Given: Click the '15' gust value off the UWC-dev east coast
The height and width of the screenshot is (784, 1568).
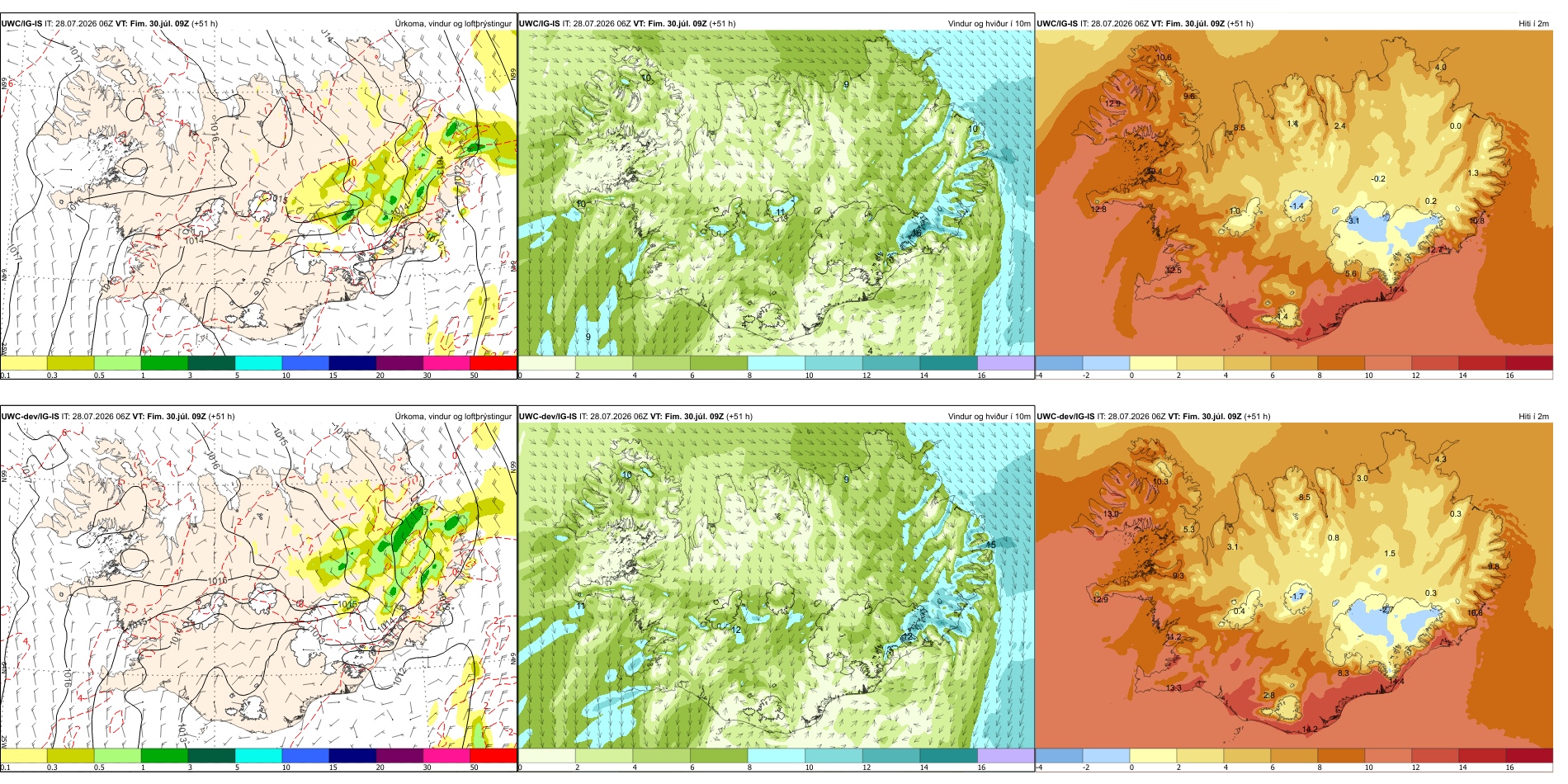Looking at the screenshot, I should pos(991,544).
